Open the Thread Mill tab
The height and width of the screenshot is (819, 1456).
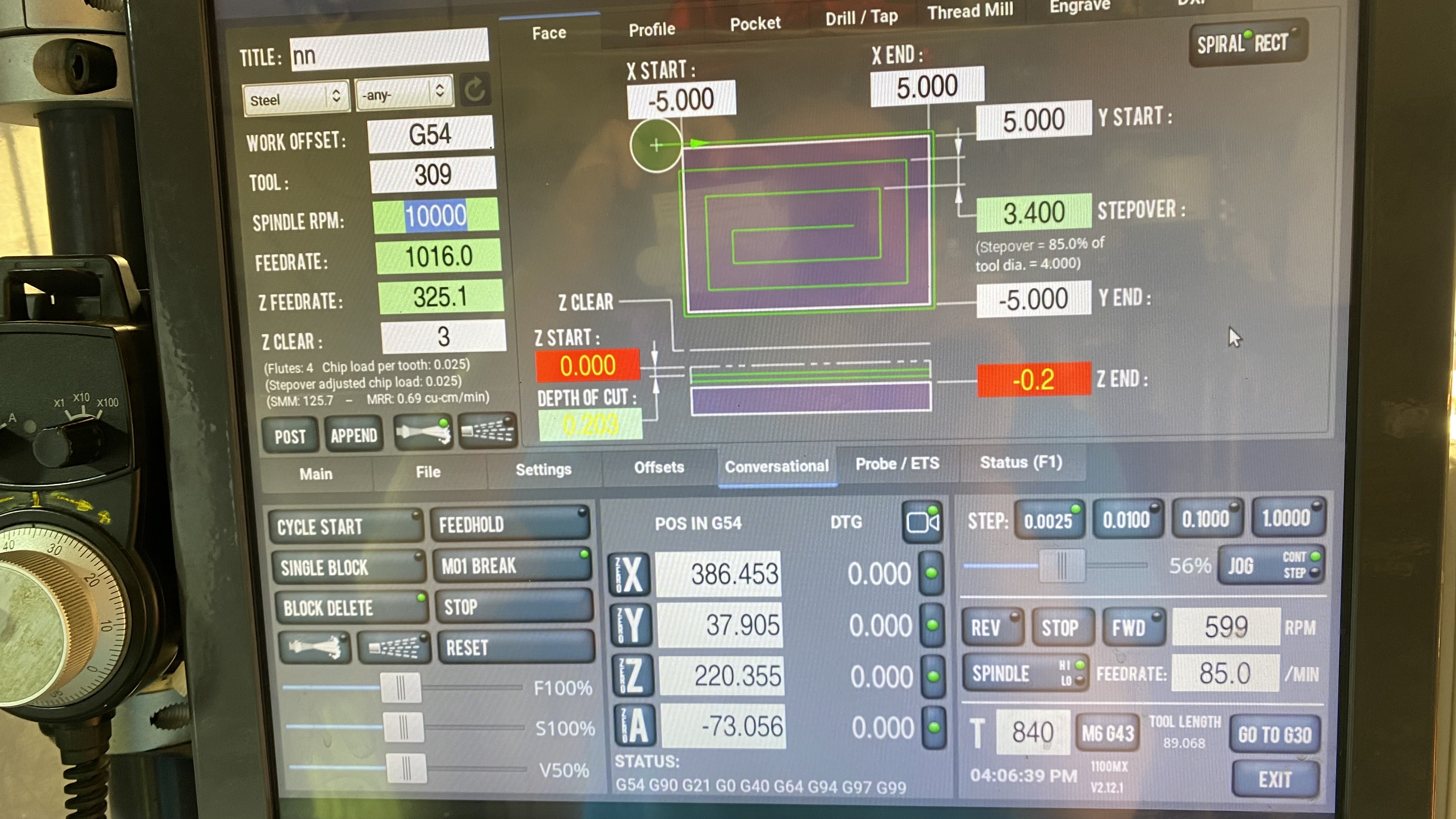tap(970, 11)
